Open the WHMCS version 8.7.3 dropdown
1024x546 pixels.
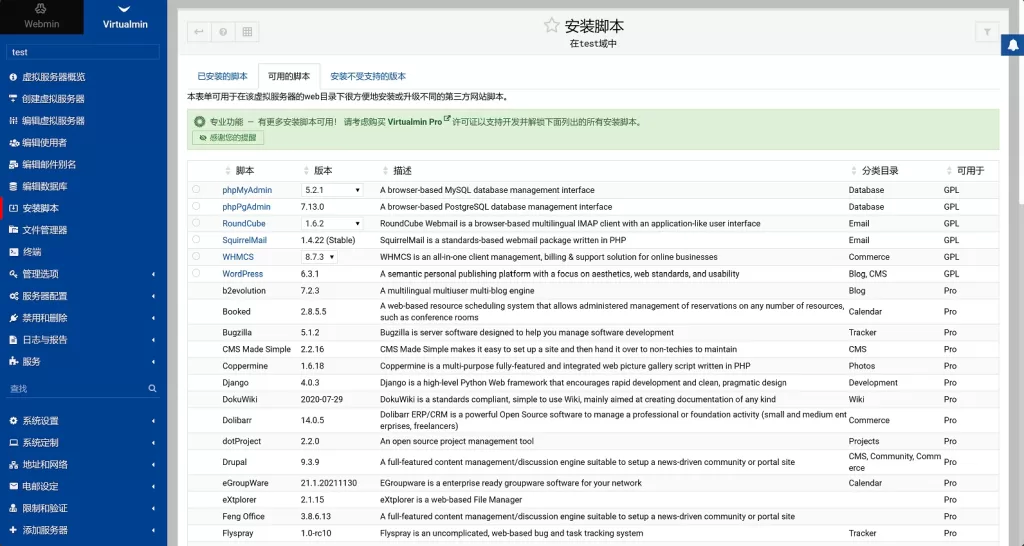319,257
